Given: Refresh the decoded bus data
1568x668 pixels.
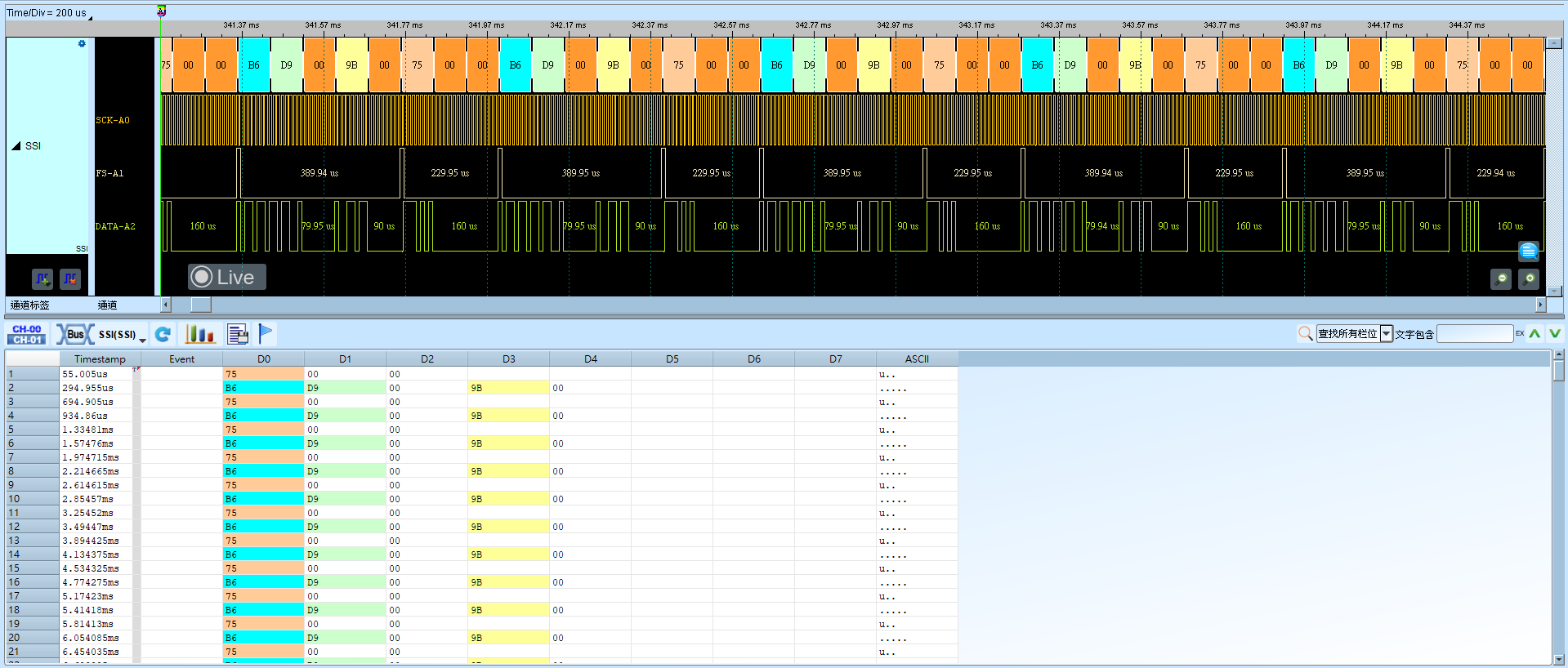Looking at the screenshot, I should coord(163,334).
